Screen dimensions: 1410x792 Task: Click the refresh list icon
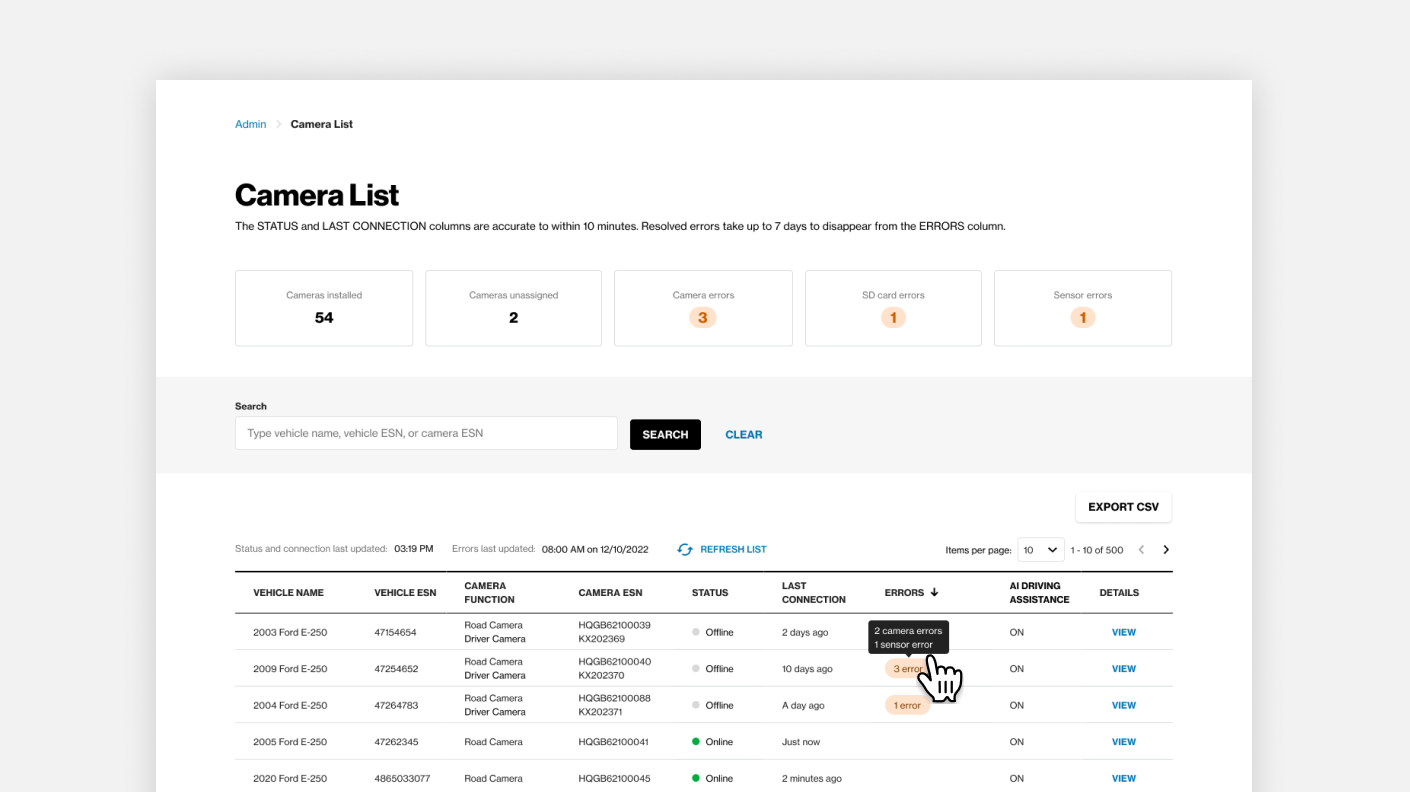pos(685,549)
